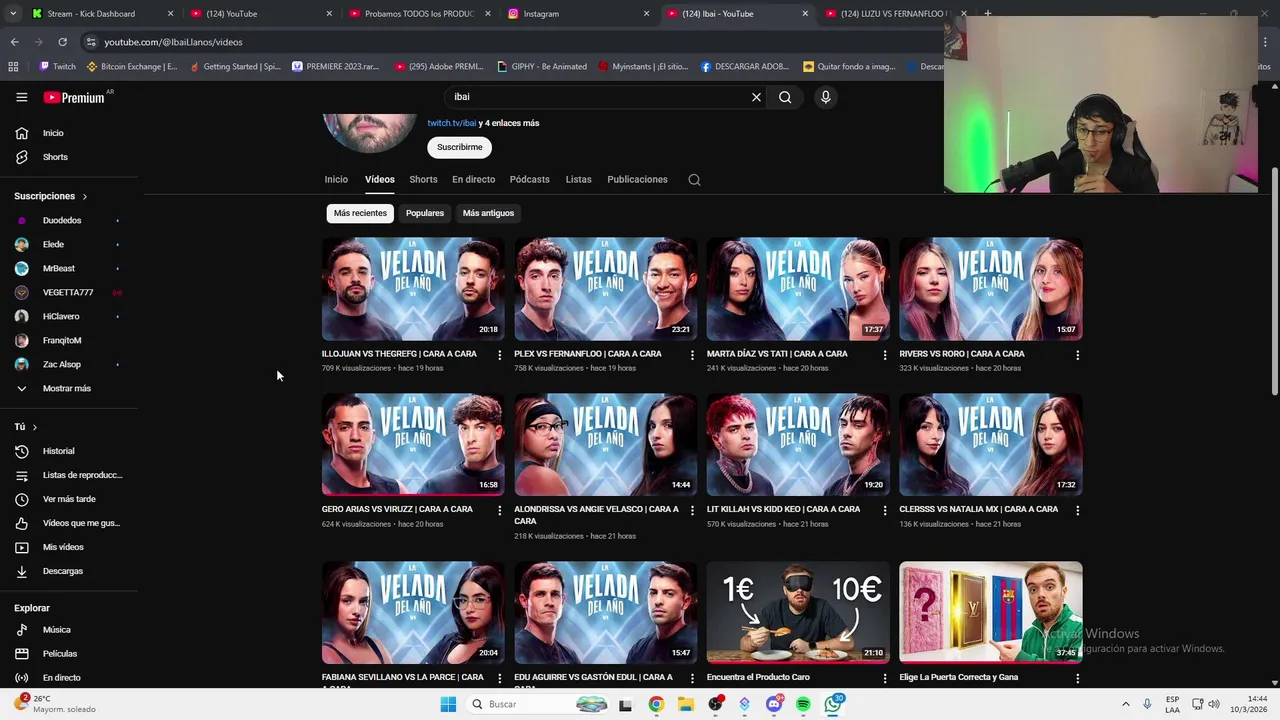
Task: Clear the search box with the X icon
Action: (756, 97)
